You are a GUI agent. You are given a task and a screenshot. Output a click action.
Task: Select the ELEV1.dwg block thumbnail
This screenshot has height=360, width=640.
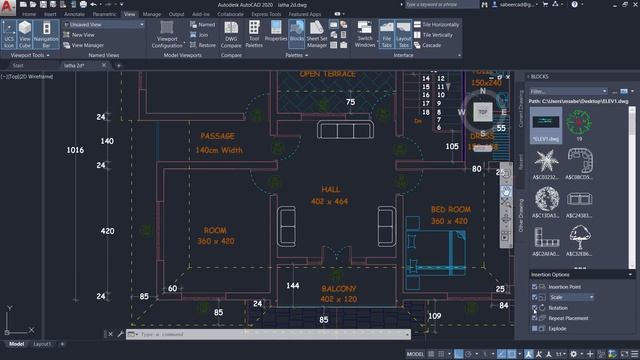click(546, 125)
